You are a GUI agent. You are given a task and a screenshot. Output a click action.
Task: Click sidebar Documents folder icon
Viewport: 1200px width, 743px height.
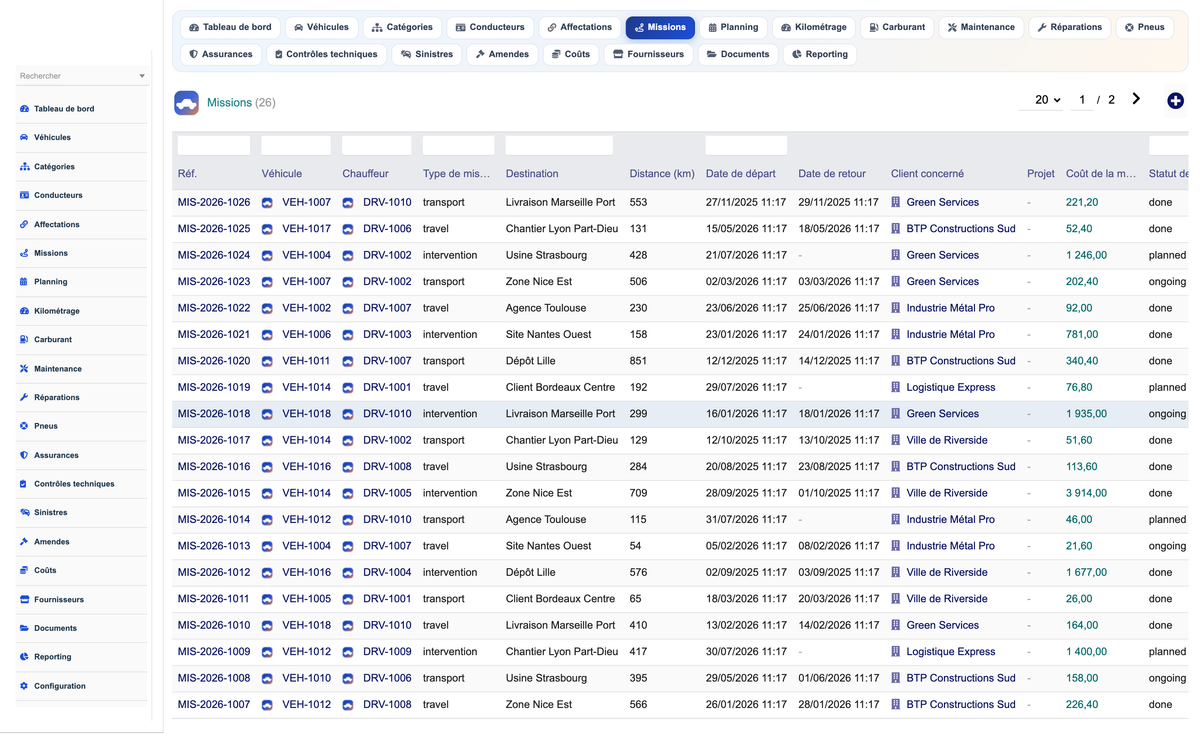click(x=24, y=629)
